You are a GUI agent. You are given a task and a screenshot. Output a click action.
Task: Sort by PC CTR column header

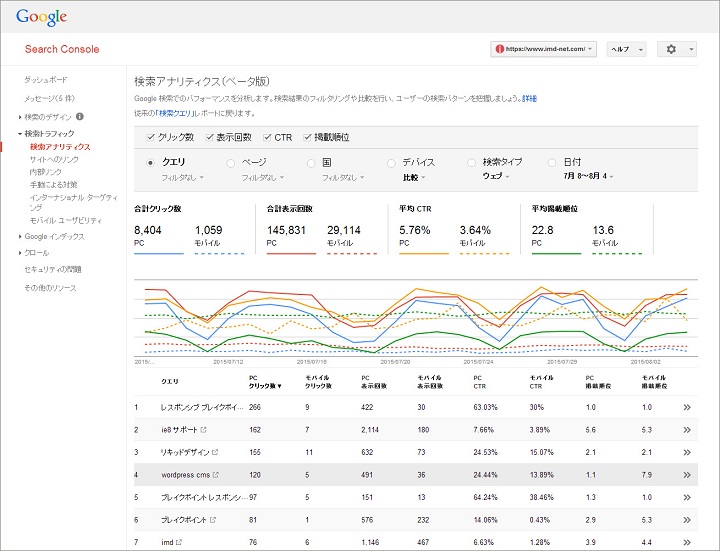pos(479,382)
